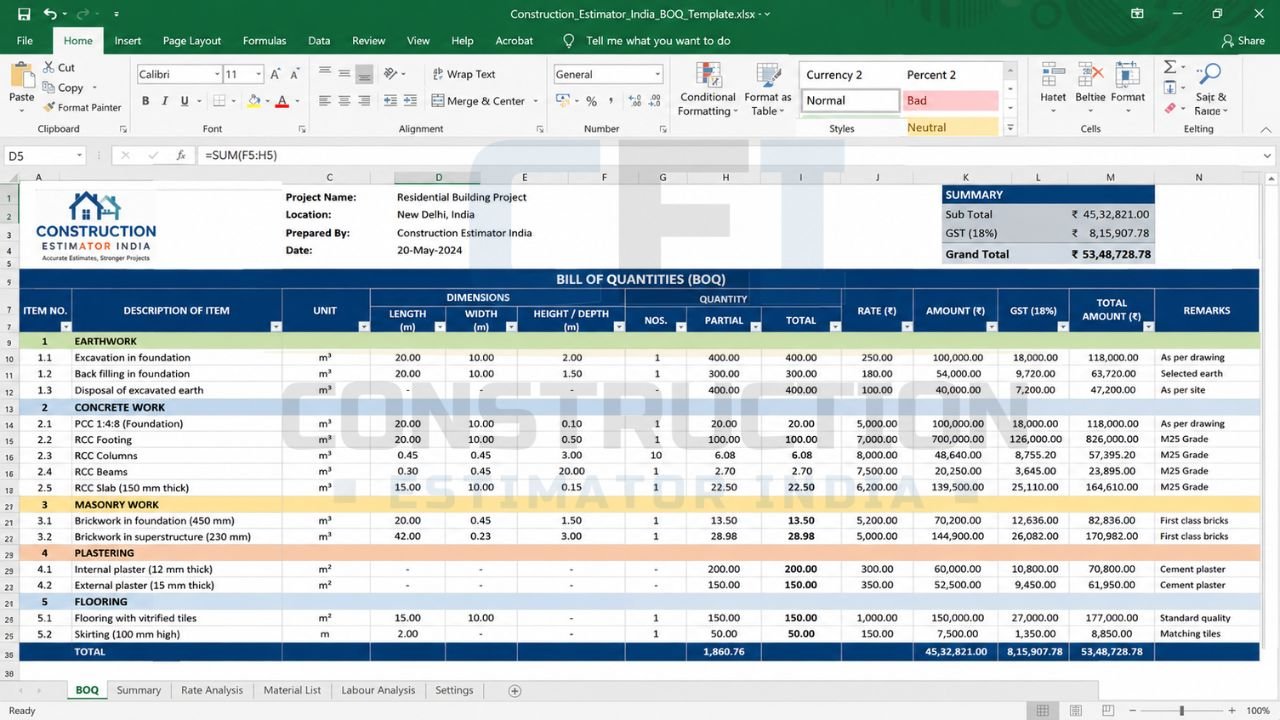Open the Insert ribbon tab

click(x=128, y=41)
